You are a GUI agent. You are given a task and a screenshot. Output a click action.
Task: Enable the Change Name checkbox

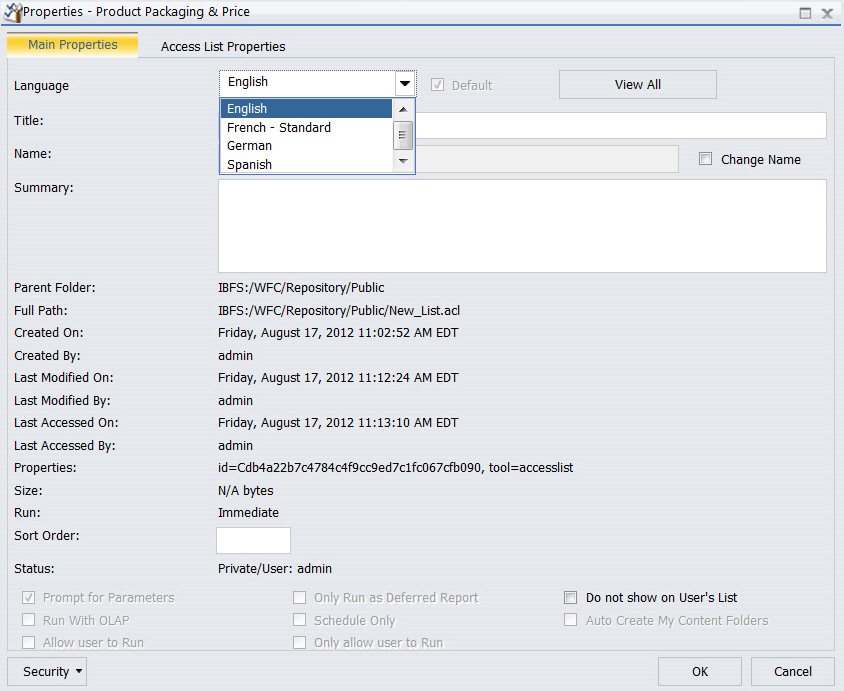706,159
